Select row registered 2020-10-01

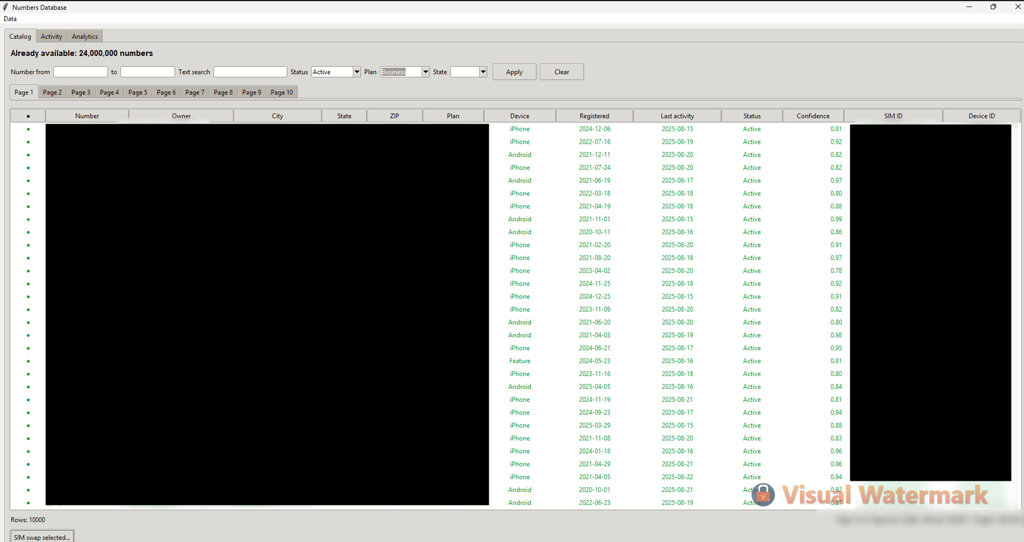coord(515,490)
